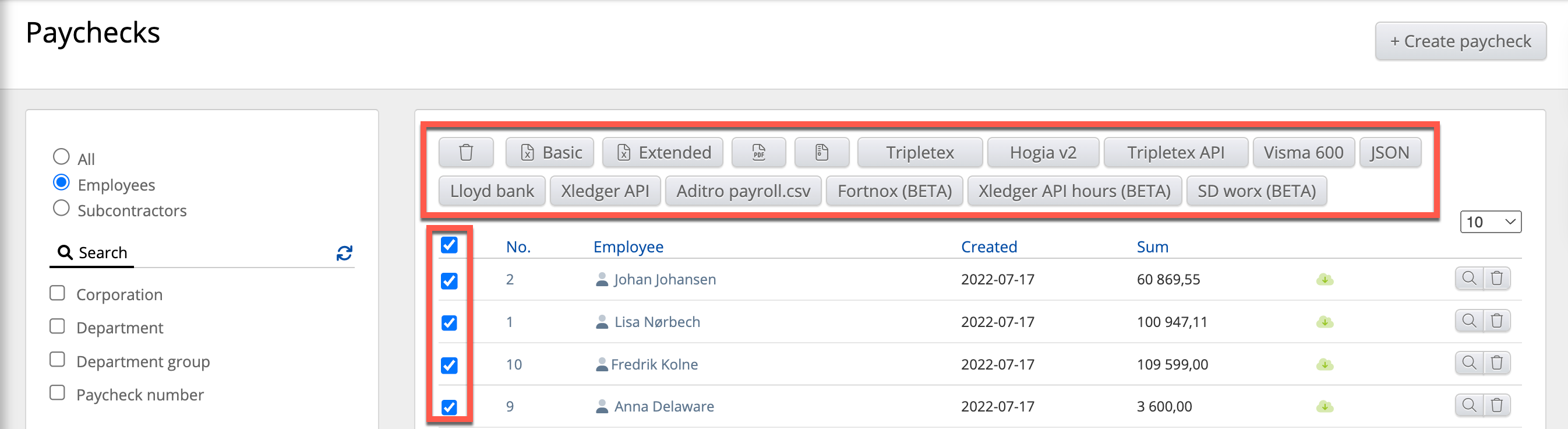
Task: Click the bulk delete trash icon in toolbar
Action: click(x=465, y=152)
